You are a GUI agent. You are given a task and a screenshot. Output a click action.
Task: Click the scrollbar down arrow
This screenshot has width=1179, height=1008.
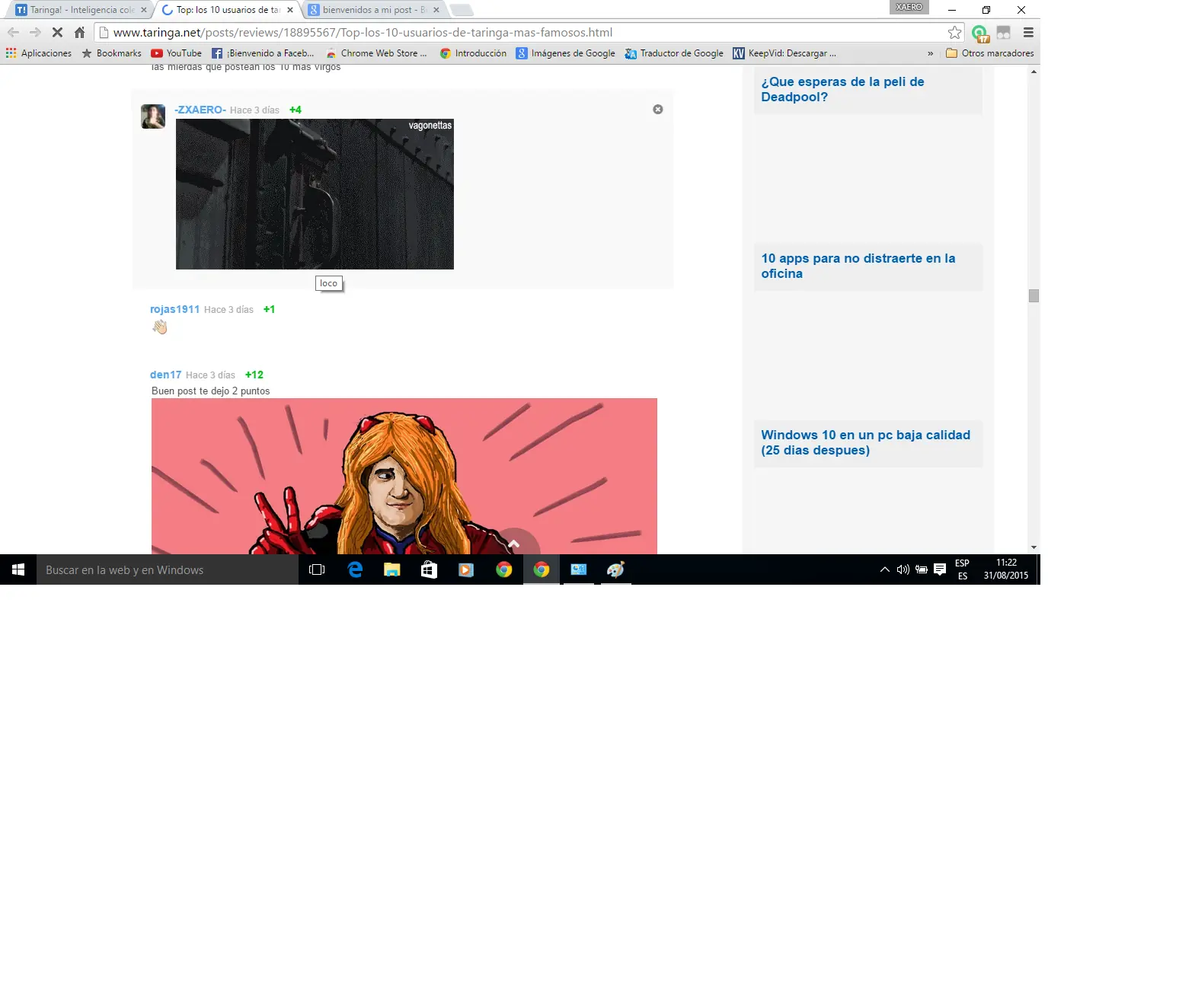pyautogui.click(x=1034, y=547)
